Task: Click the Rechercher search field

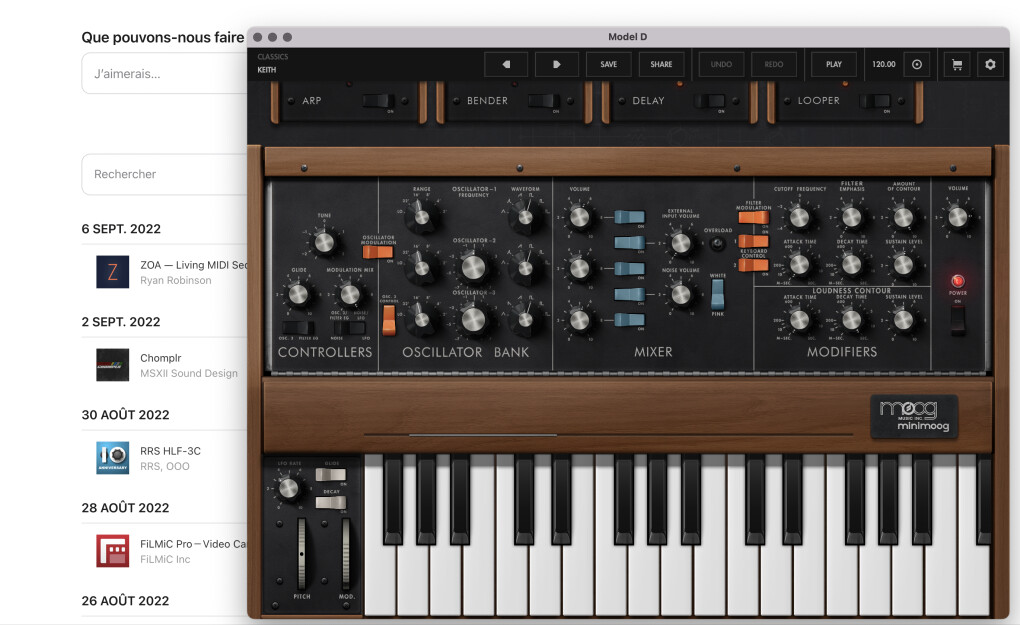Action: 164,174
